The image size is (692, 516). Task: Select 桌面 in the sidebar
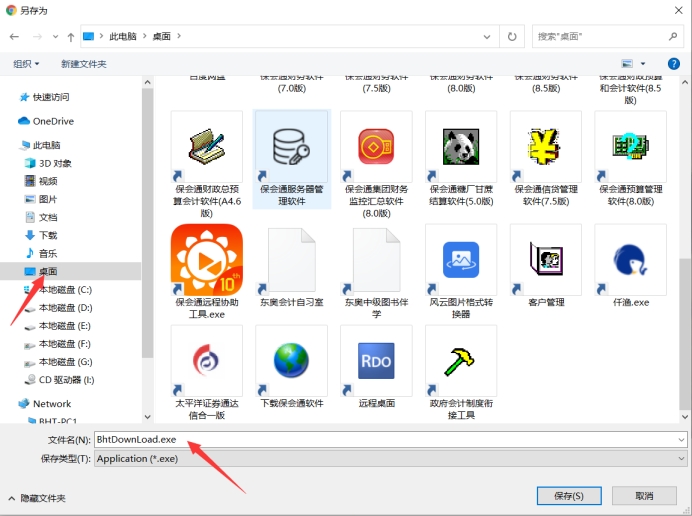(71, 271)
